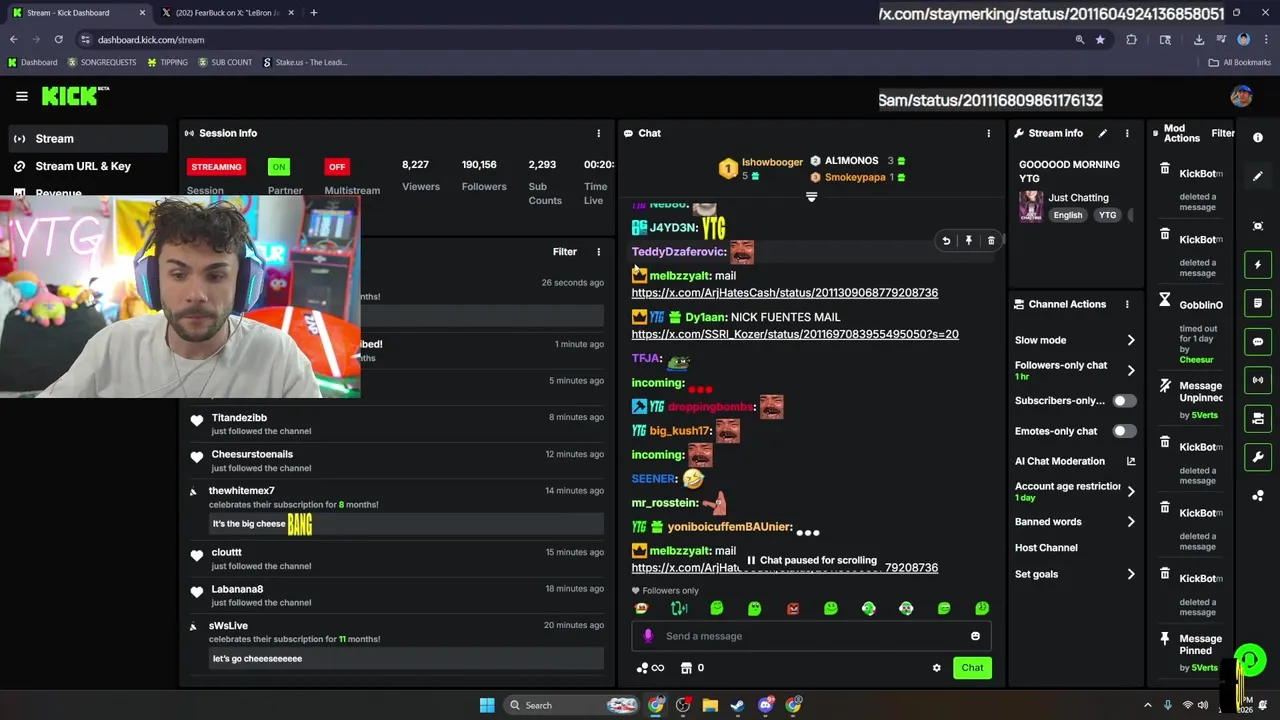Screen dimensions: 1280x720
Task: Click the user avatar at top right
Action: point(1241,96)
